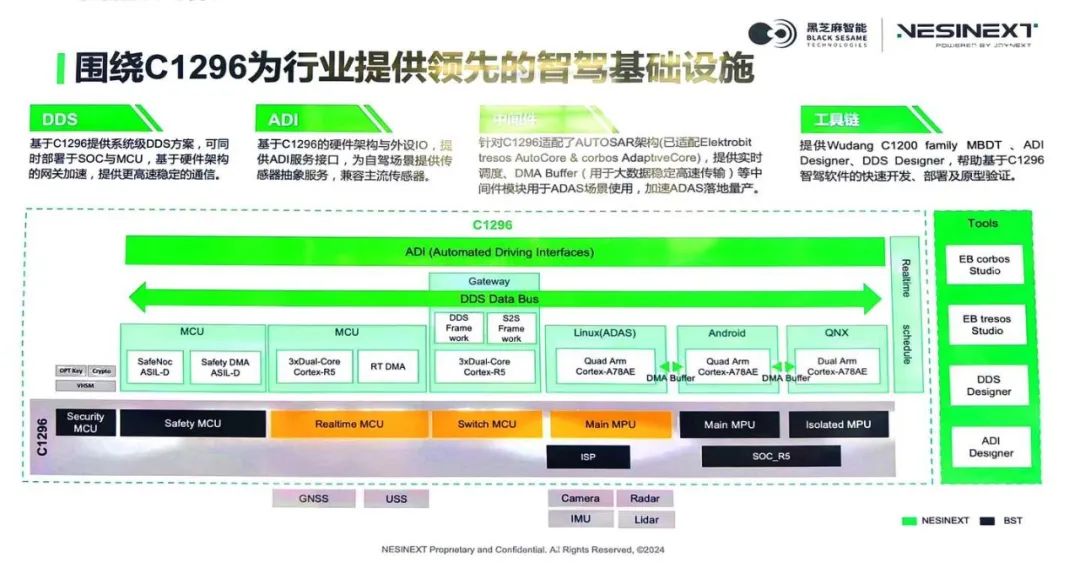Viewport: 1080px width, 568px height.
Task: Click the vertical C1296 label at left
Action: 42,436
